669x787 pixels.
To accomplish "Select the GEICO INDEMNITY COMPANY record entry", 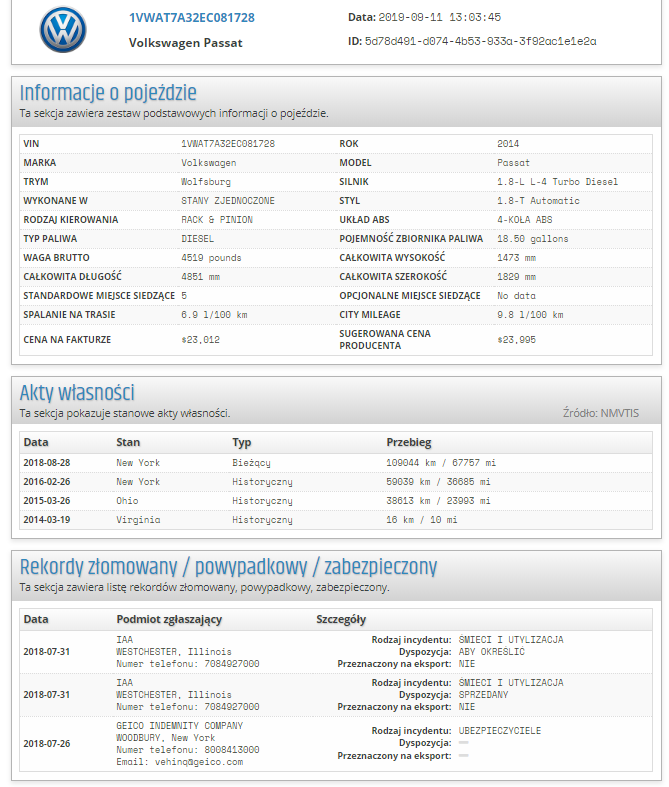I will [336, 744].
